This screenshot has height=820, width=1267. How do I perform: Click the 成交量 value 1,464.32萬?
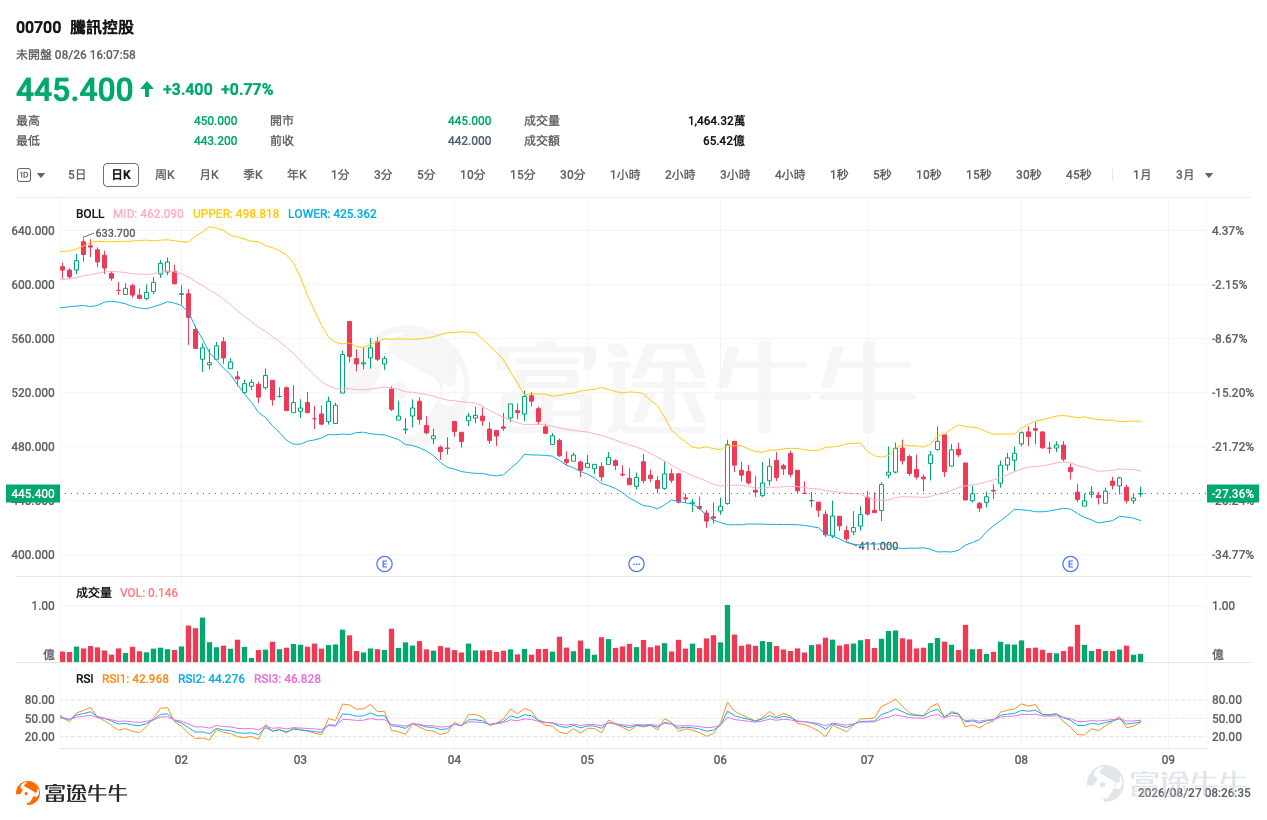coord(716,121)
